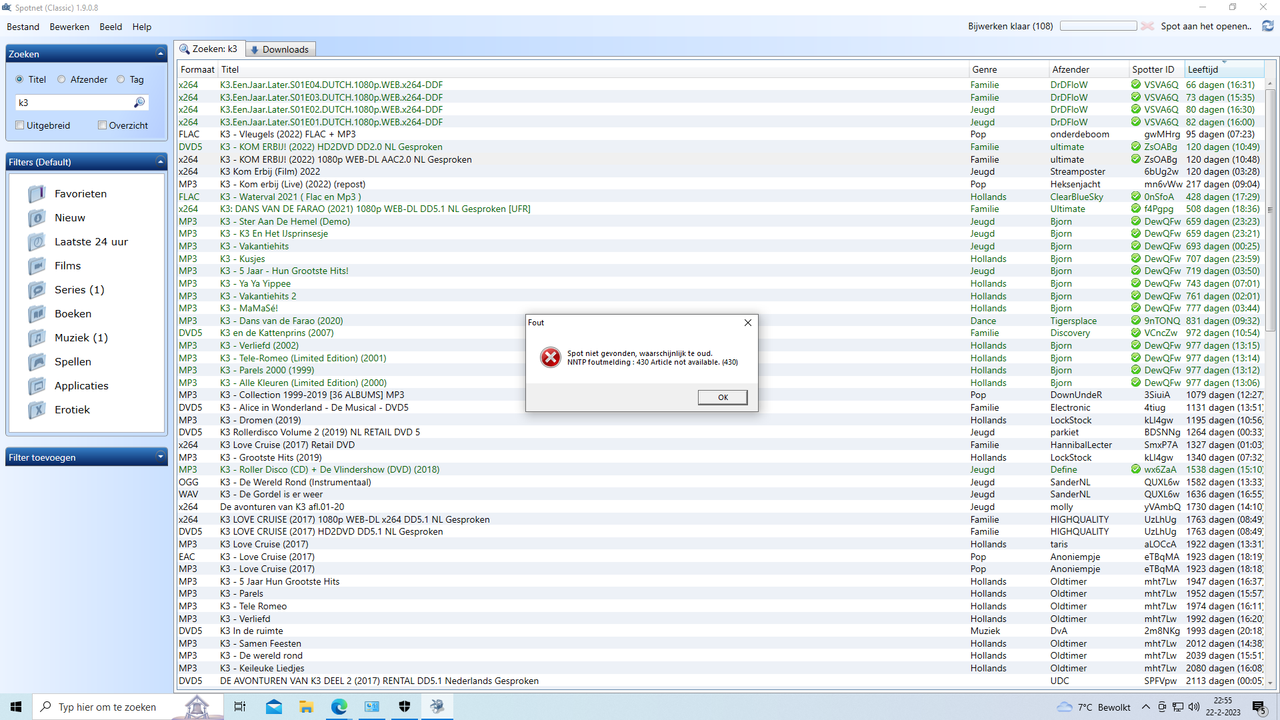Screen dimensions: 1280x720
Task: Select De avonturen van K3 afl.01-20
Action: 722,507
